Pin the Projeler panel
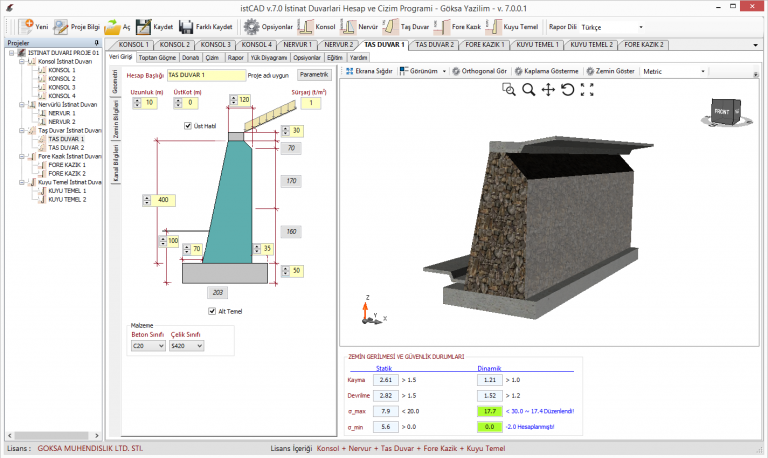Screen dimensions: 768x458 (x=96, y=43)
